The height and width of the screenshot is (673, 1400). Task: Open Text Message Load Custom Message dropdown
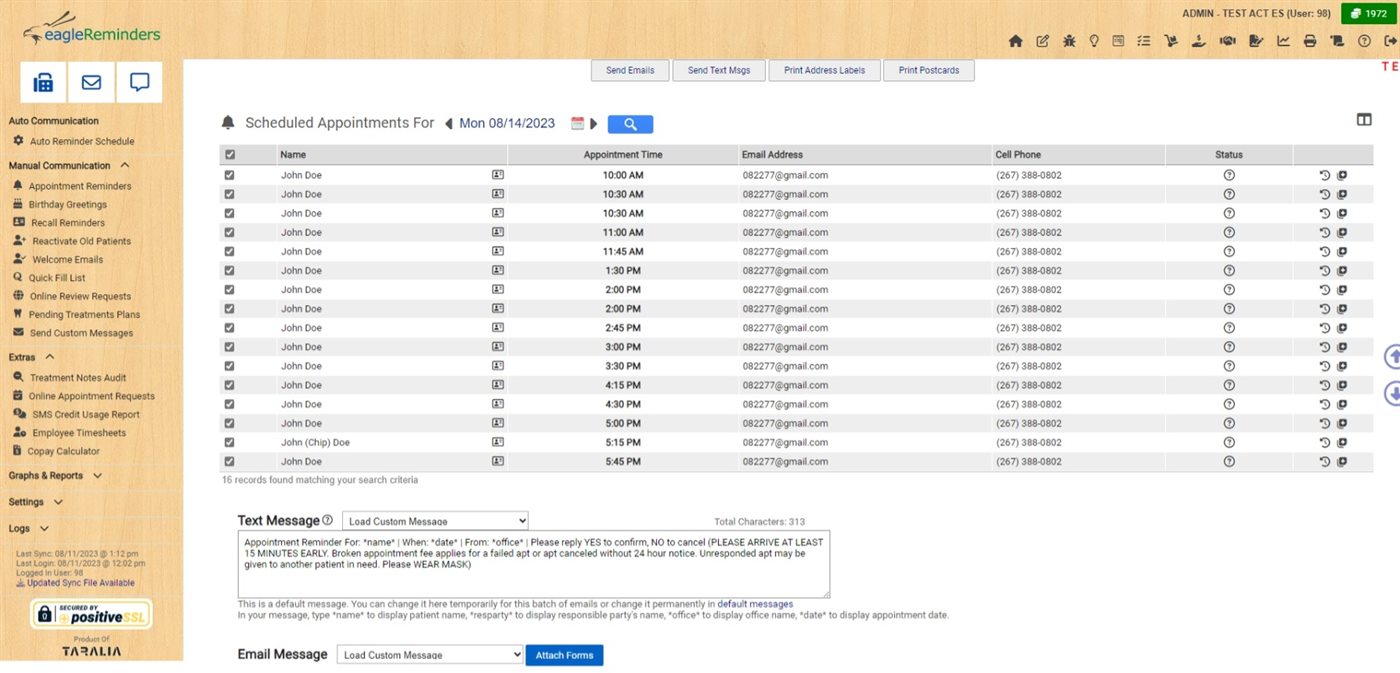435,521
